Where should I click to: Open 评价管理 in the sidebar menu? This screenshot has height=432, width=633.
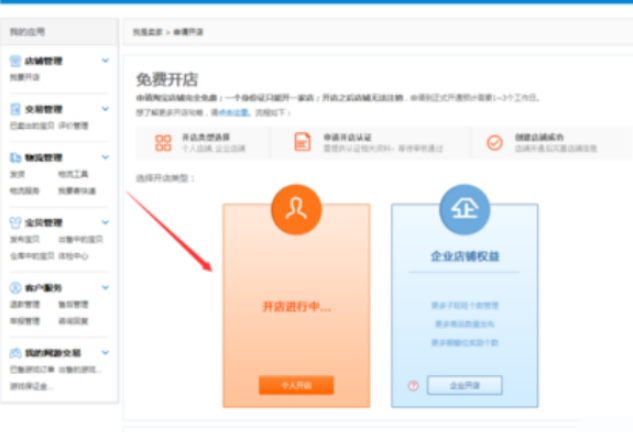coord(74,126)
